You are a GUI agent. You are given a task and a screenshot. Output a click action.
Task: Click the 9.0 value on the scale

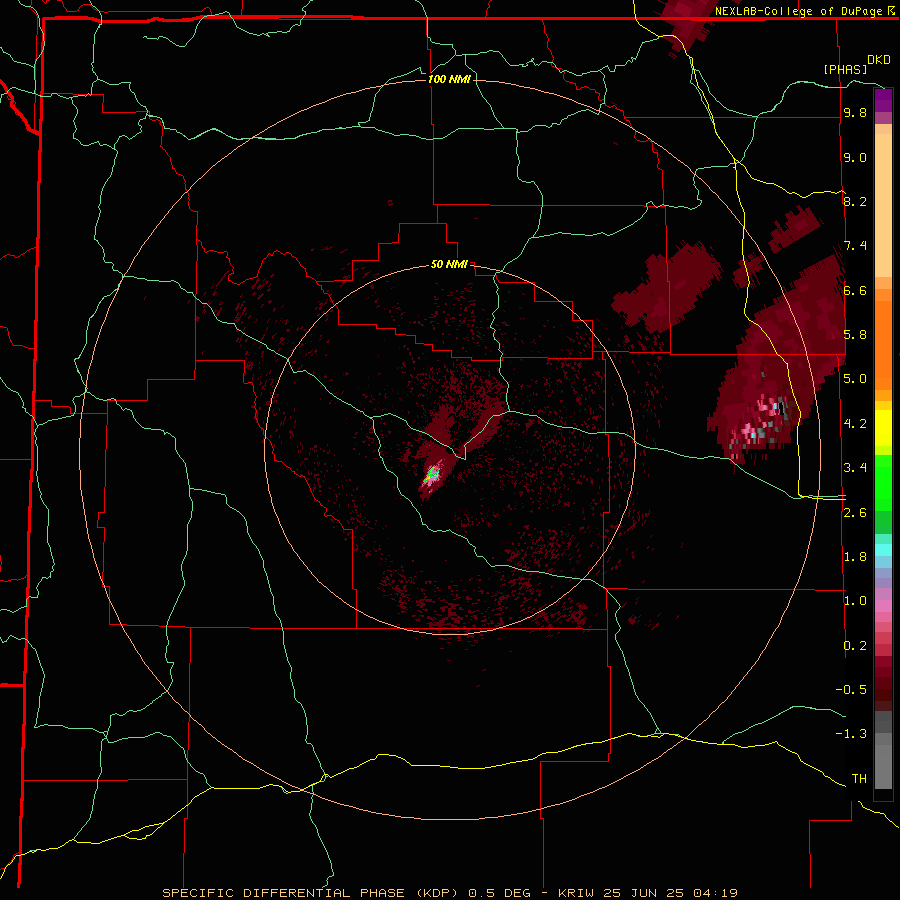(x=855, y=158)
